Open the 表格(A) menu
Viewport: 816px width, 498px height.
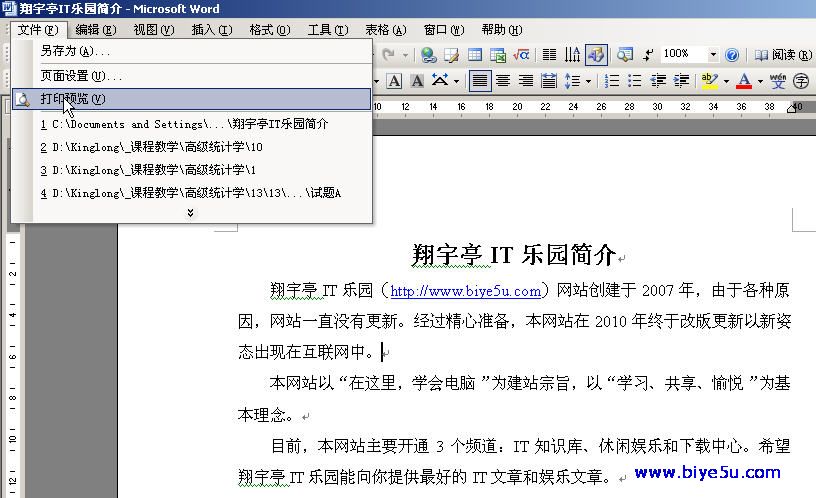385,30
